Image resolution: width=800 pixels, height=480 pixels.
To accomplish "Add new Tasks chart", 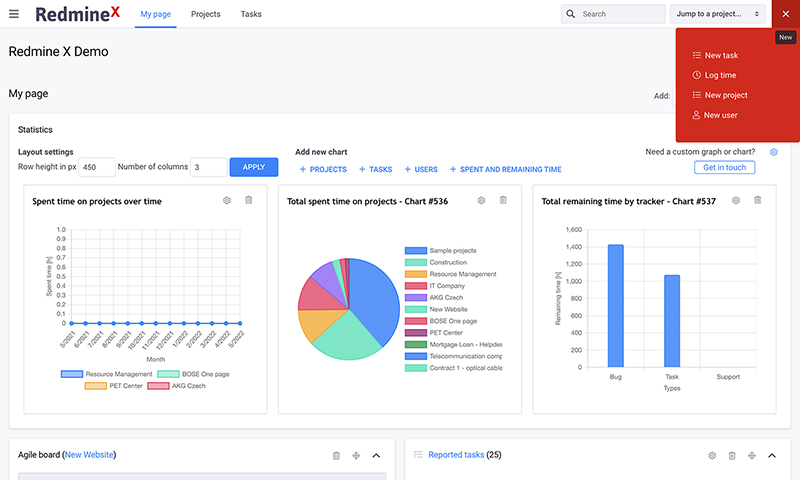I will point(376,169).
